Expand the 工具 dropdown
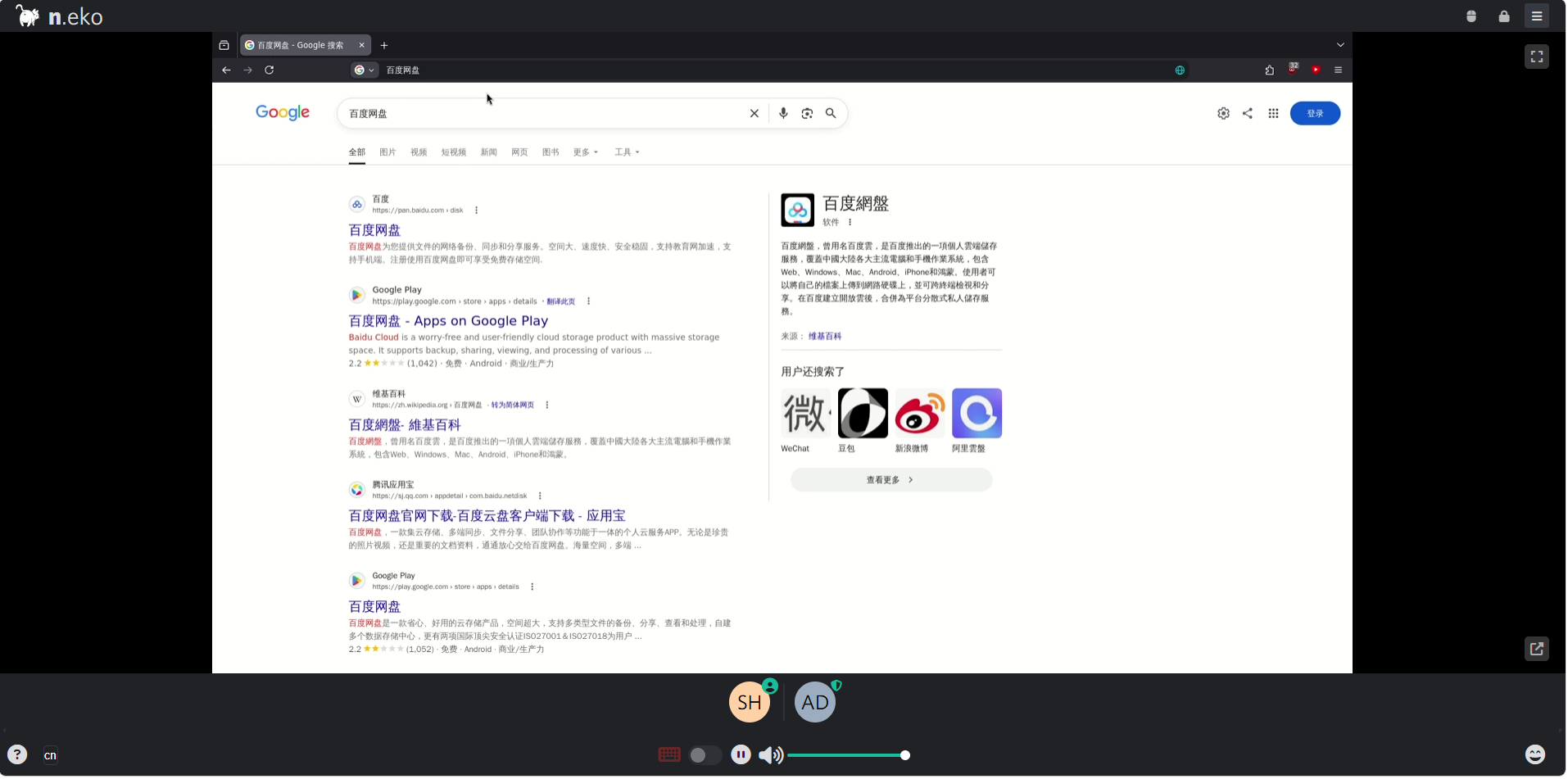 tap(627, 152)
